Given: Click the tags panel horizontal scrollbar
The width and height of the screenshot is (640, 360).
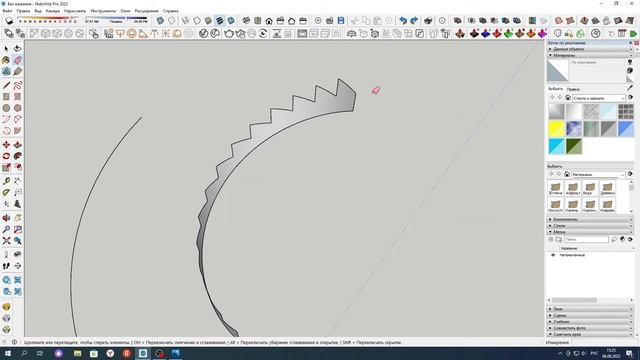Looking at the screenshot, I should pyautogui.click(x=574, y=300).
